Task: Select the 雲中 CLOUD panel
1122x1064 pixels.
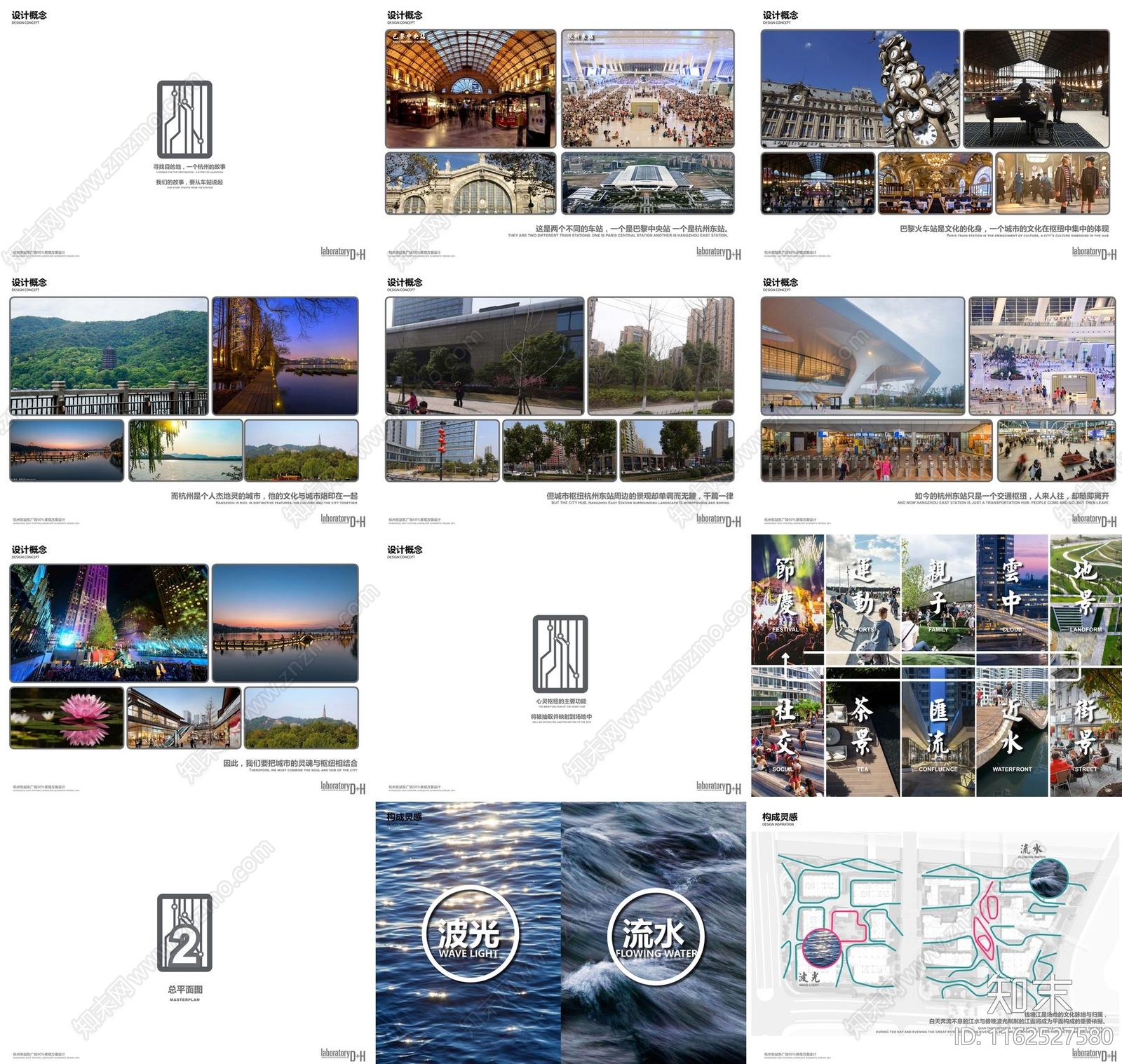Action: pyautogui.click(x=1012, y=600)
